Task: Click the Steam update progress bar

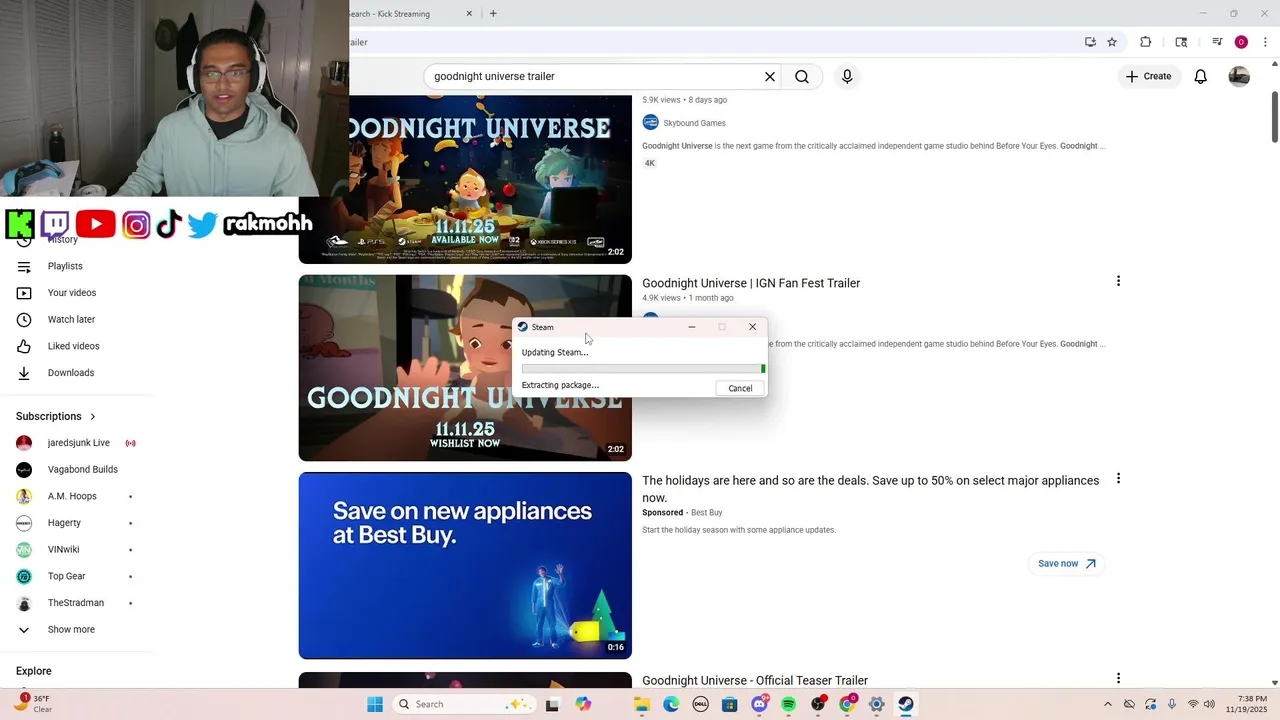Action: tap(643, 369)
